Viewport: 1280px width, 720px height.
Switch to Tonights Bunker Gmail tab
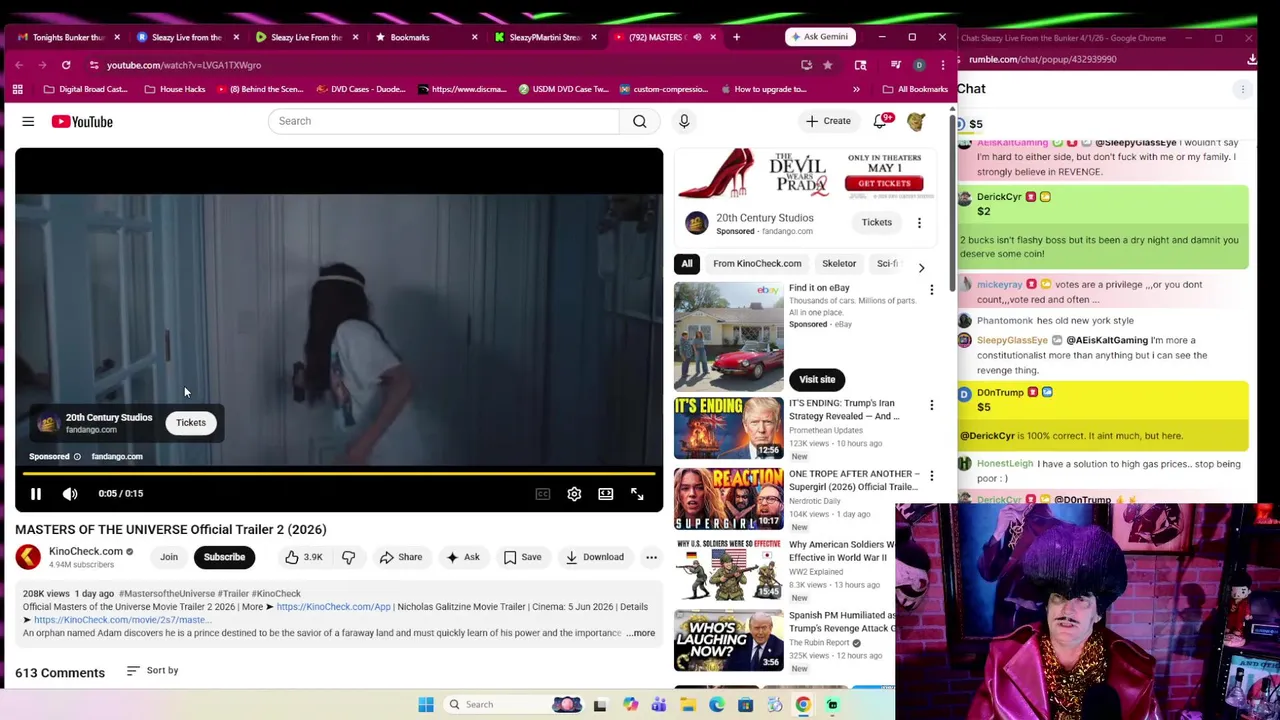click(x=68, y=37)
